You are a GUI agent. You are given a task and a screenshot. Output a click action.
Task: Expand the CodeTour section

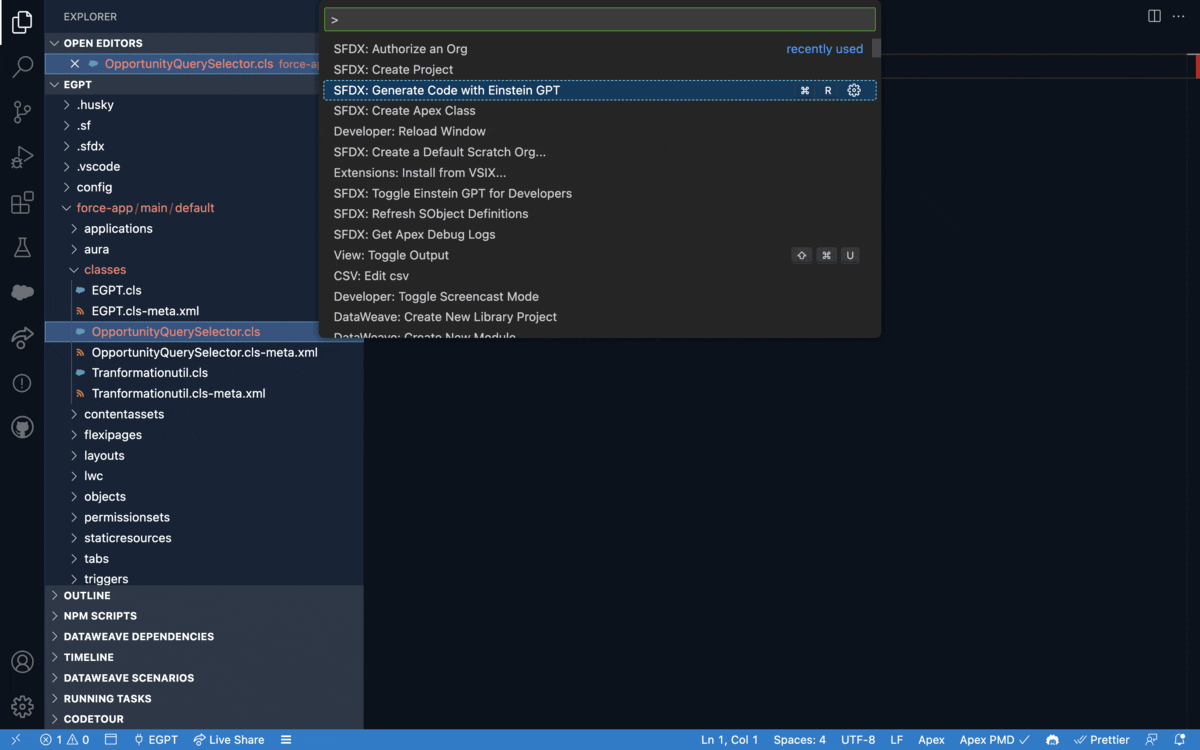[x=204, y=719]
